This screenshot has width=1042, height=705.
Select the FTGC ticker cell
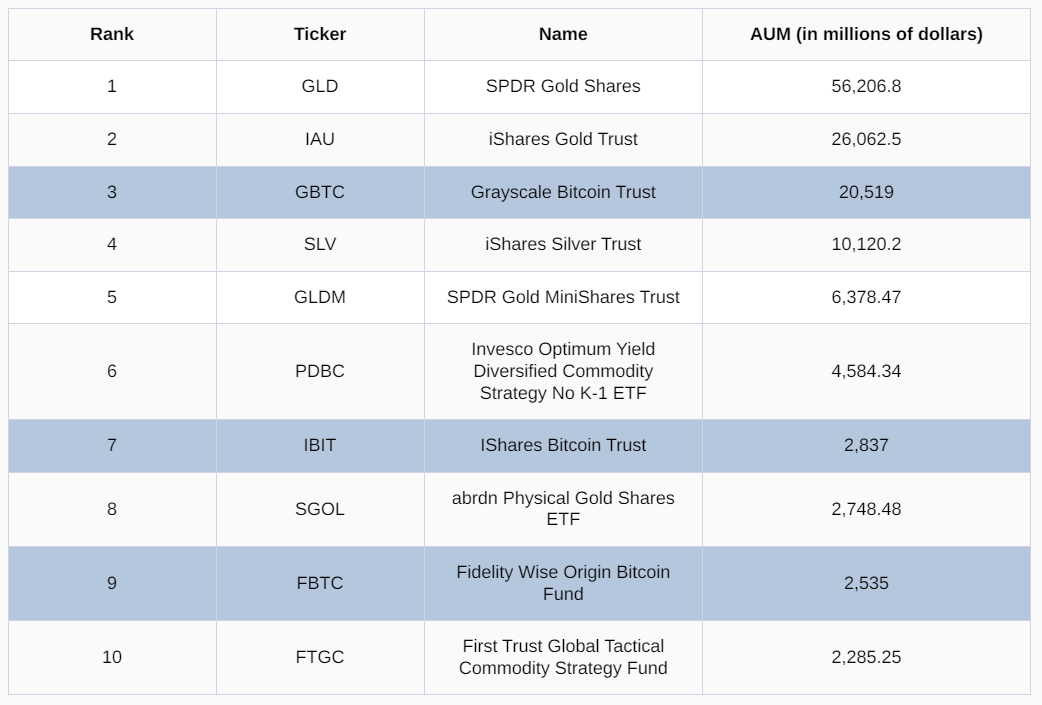coord(320,657)
